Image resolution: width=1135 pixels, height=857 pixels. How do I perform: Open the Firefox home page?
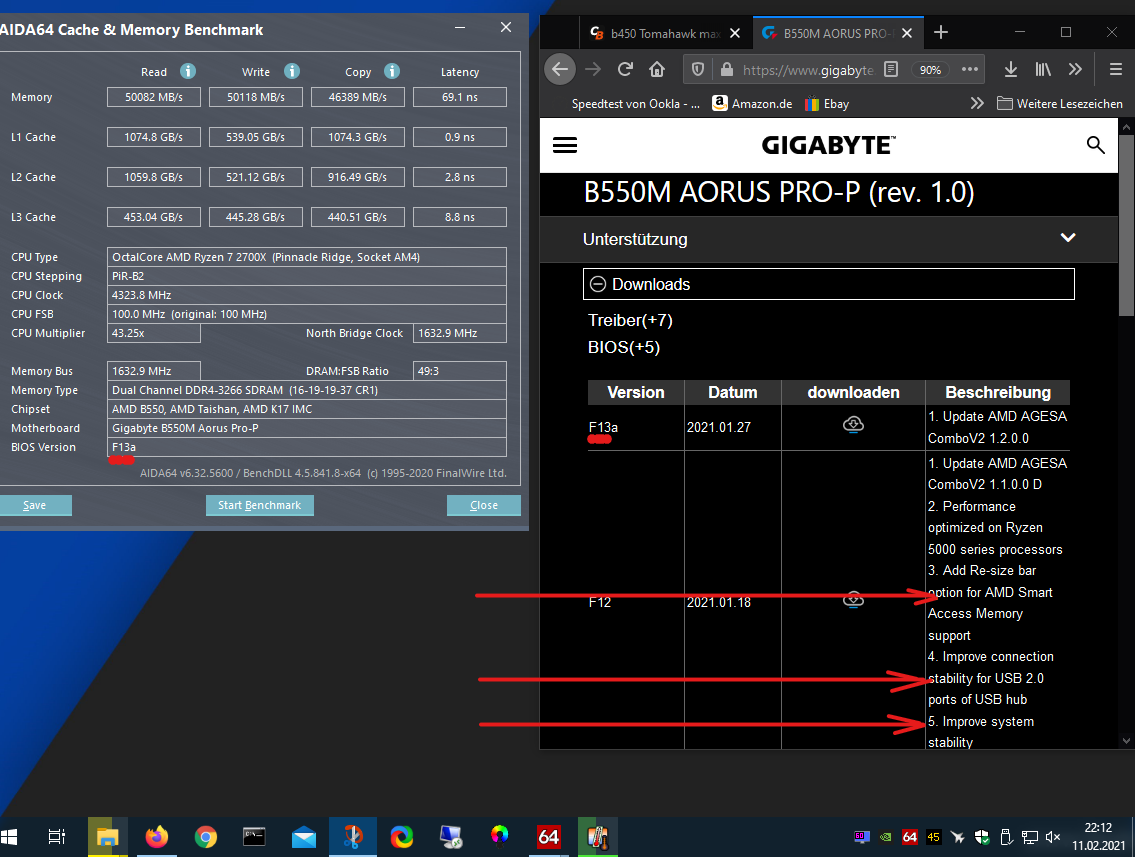(657, 69)
